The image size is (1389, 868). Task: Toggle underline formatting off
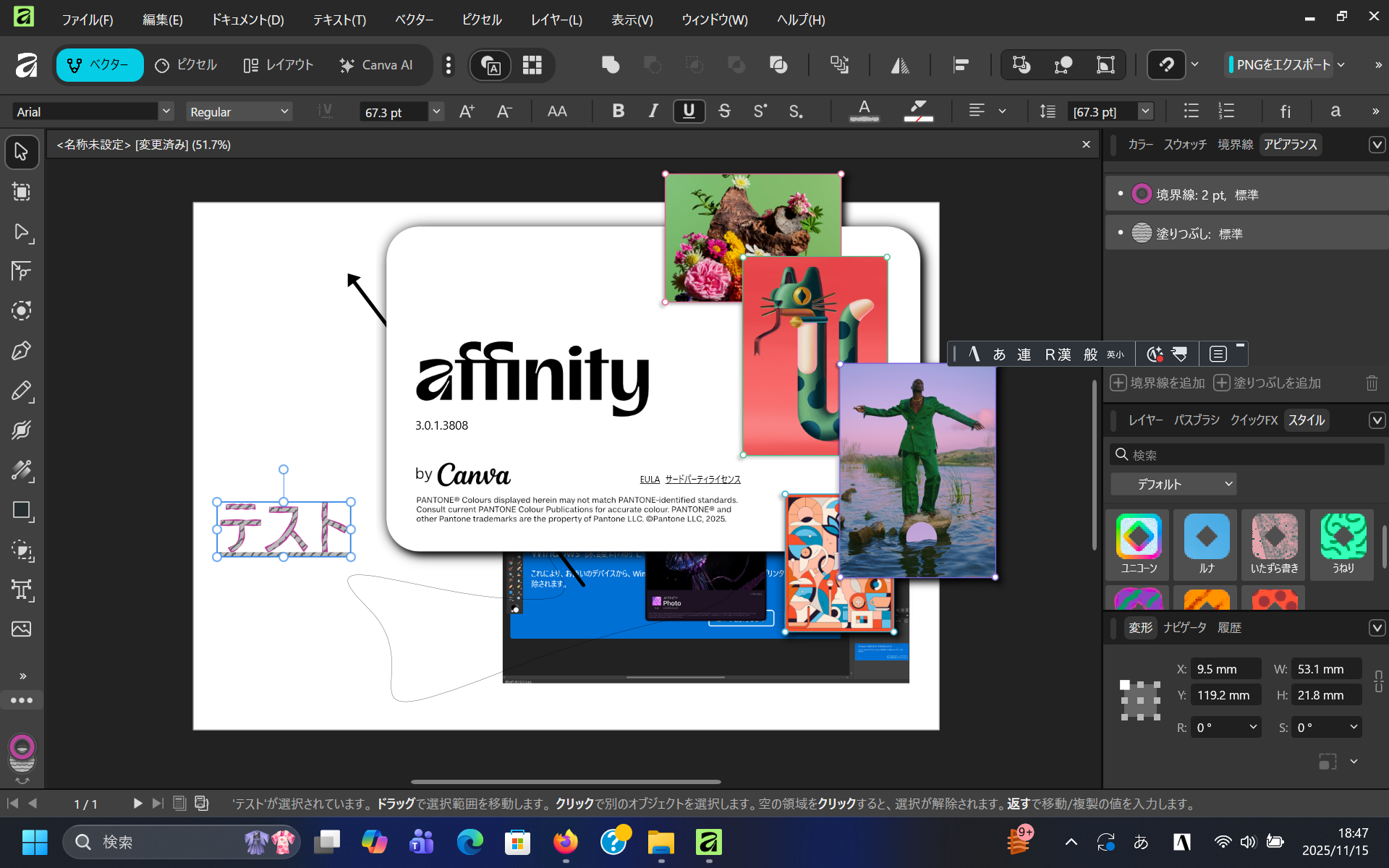[x=688, y=111]
